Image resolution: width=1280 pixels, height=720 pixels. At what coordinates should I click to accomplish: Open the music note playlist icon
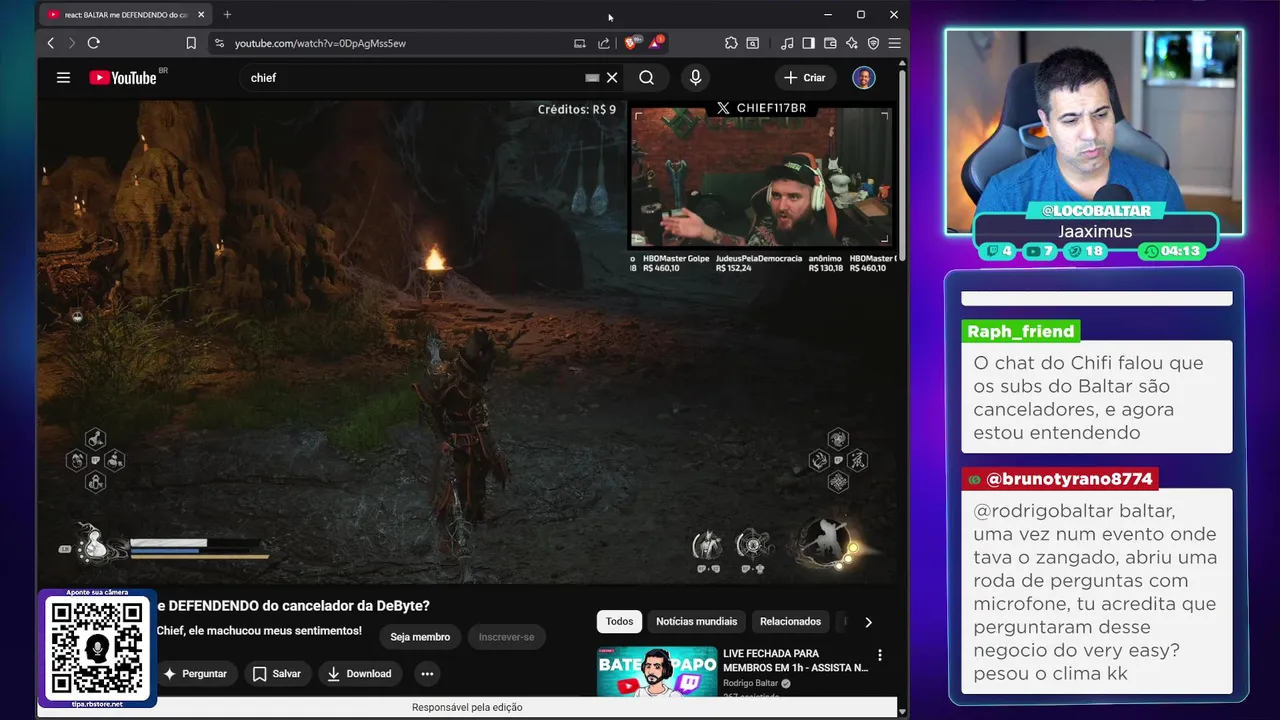787,43
